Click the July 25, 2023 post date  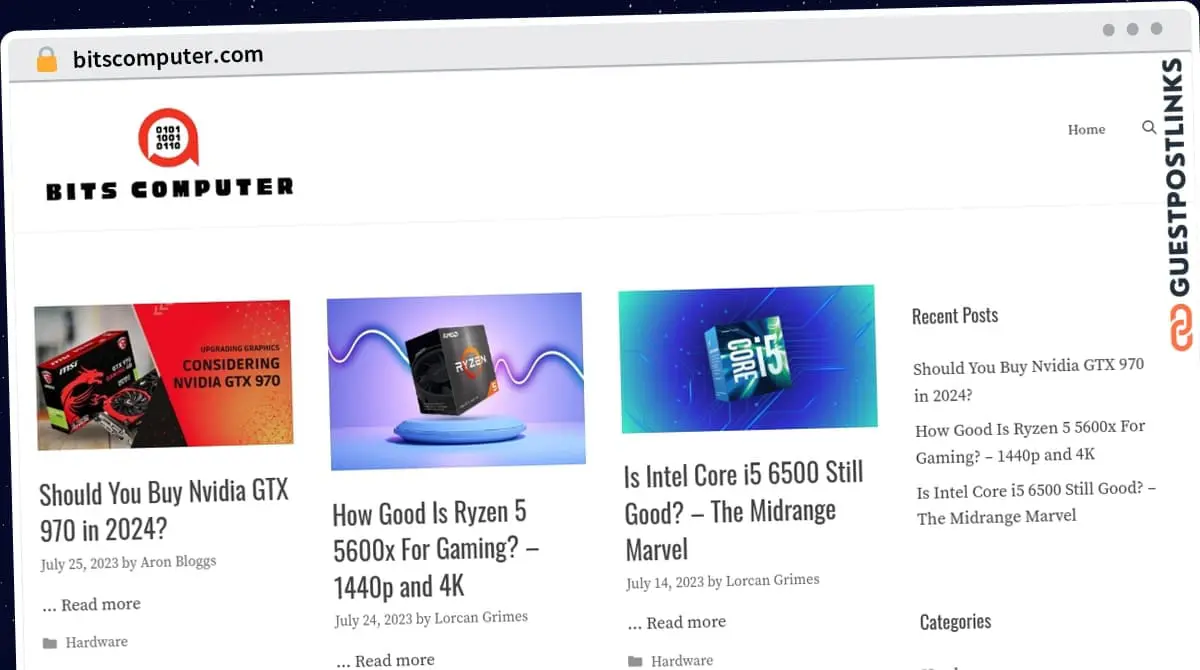(x=79, y=564)
